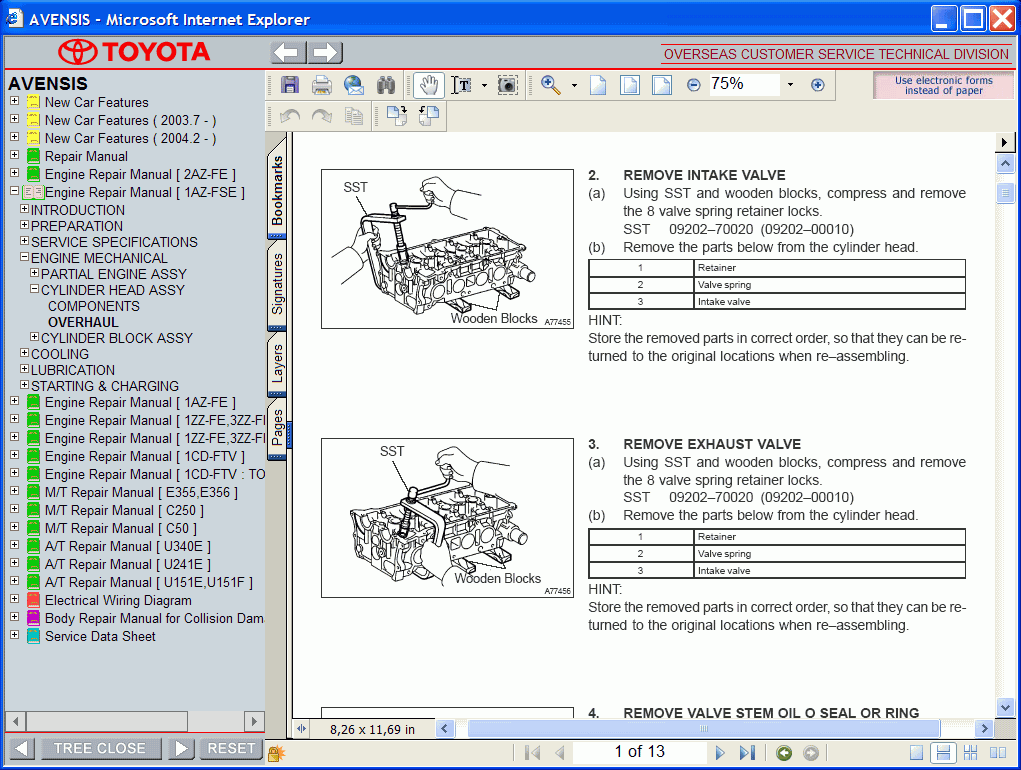1021x770 pixels.
Task: Open the Pages panel tab
Action: coord(277,425)
